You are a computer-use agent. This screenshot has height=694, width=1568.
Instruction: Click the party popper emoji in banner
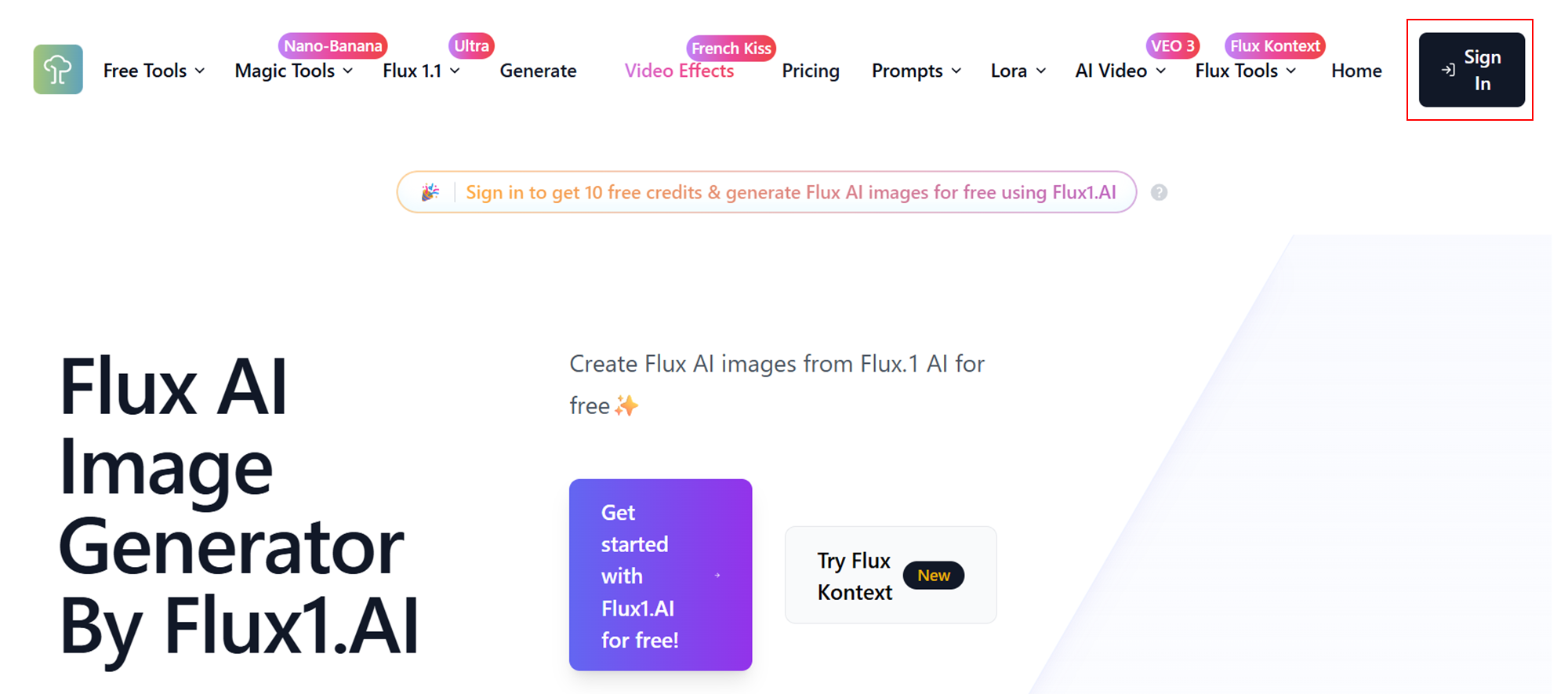pos(430,192)
